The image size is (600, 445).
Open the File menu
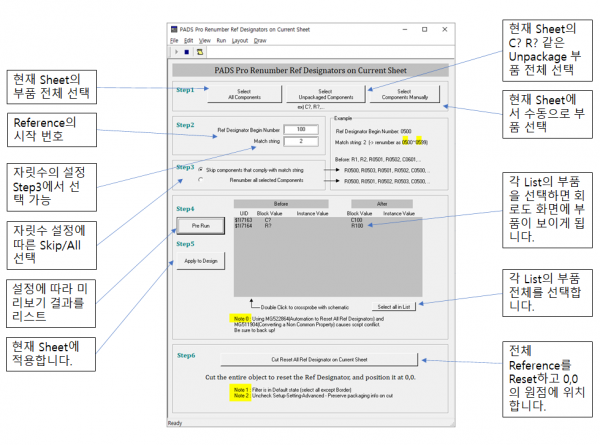tap(174, 40)
